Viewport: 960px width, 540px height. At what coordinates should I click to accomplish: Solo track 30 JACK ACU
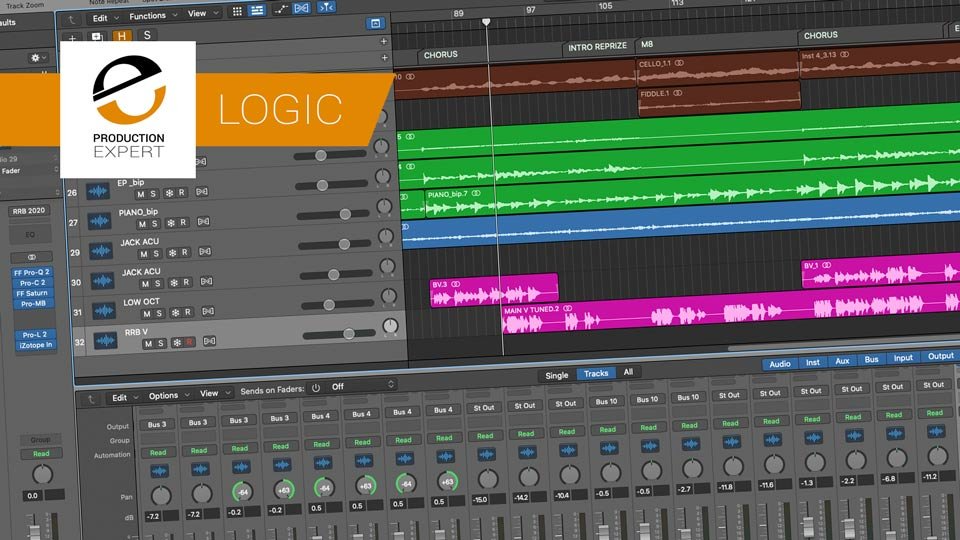point(157,283)
